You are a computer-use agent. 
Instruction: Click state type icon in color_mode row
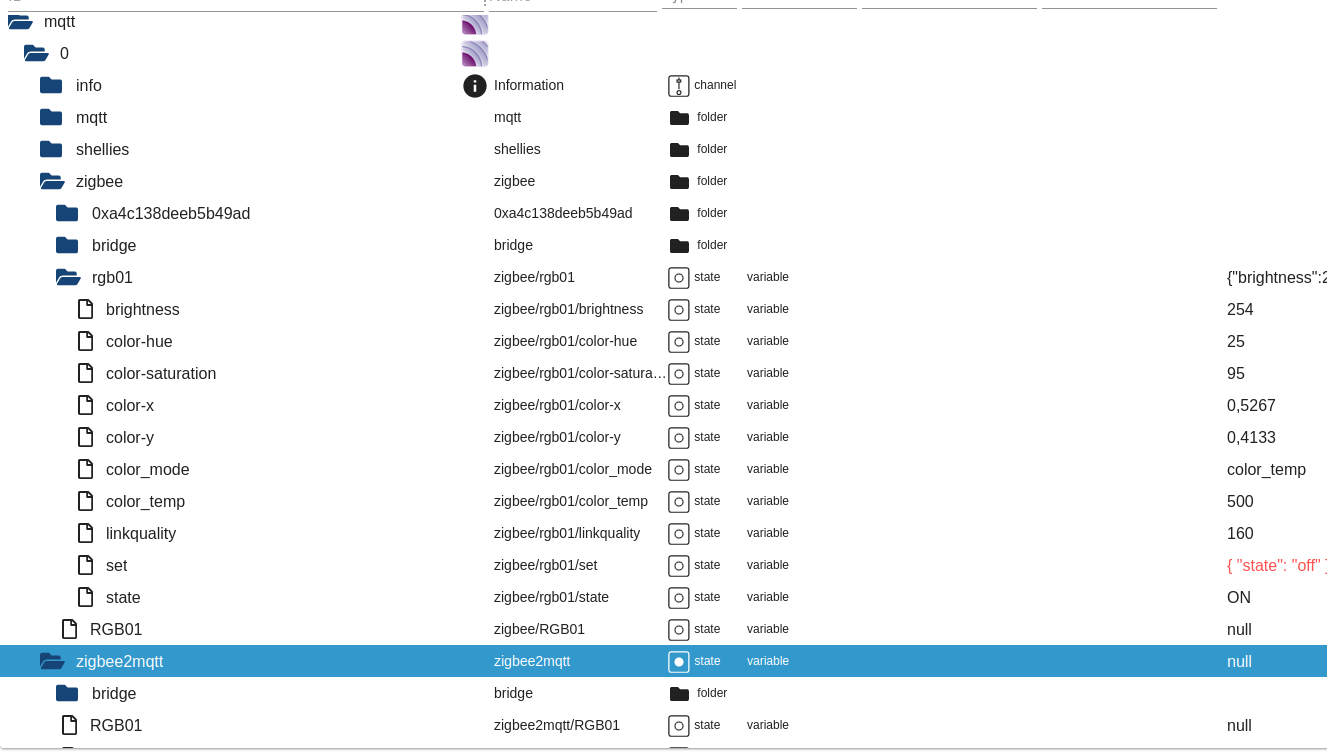(x=679, y=469)
